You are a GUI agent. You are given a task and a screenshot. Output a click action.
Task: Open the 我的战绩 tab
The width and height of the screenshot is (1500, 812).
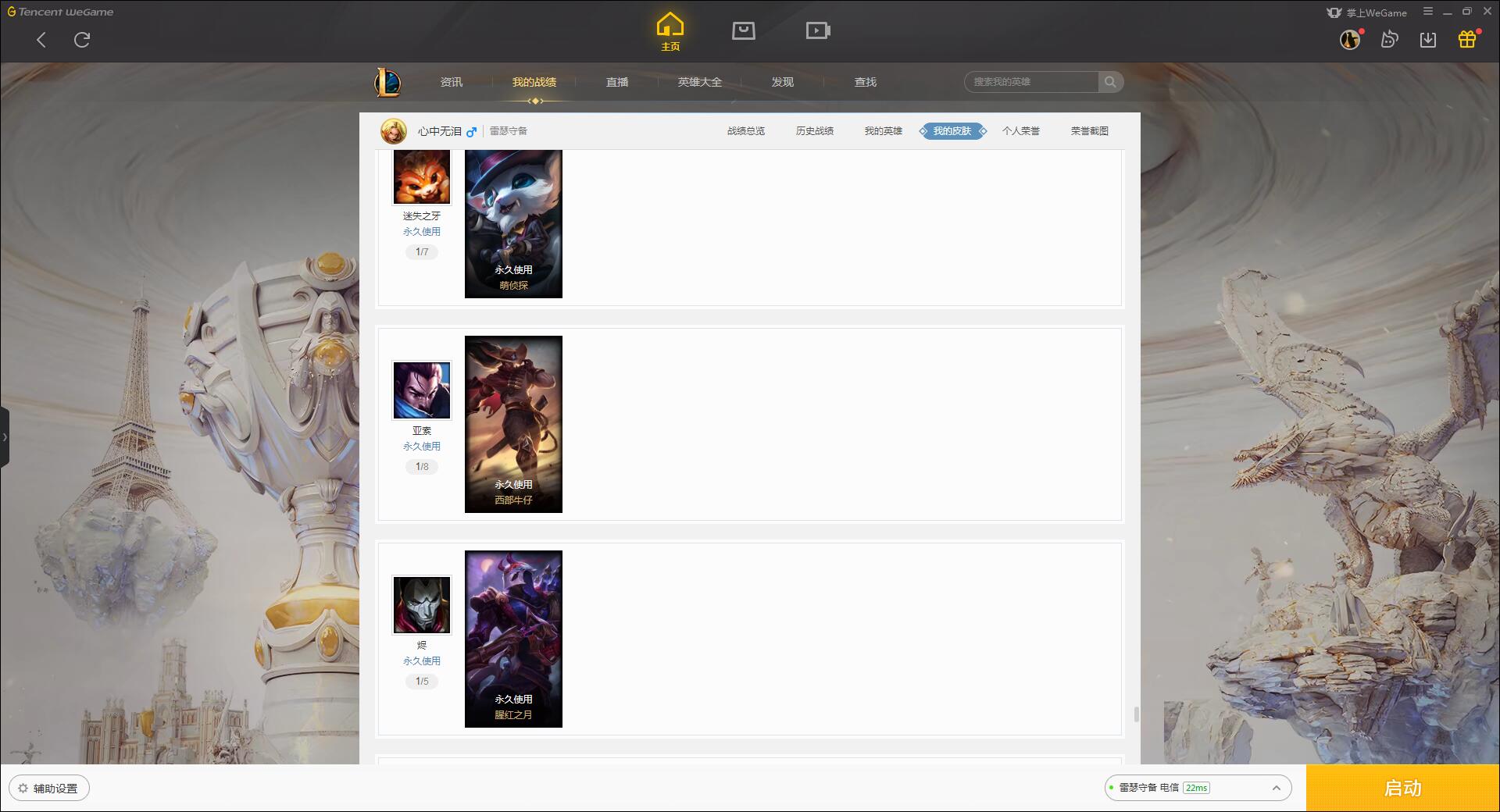534,82
